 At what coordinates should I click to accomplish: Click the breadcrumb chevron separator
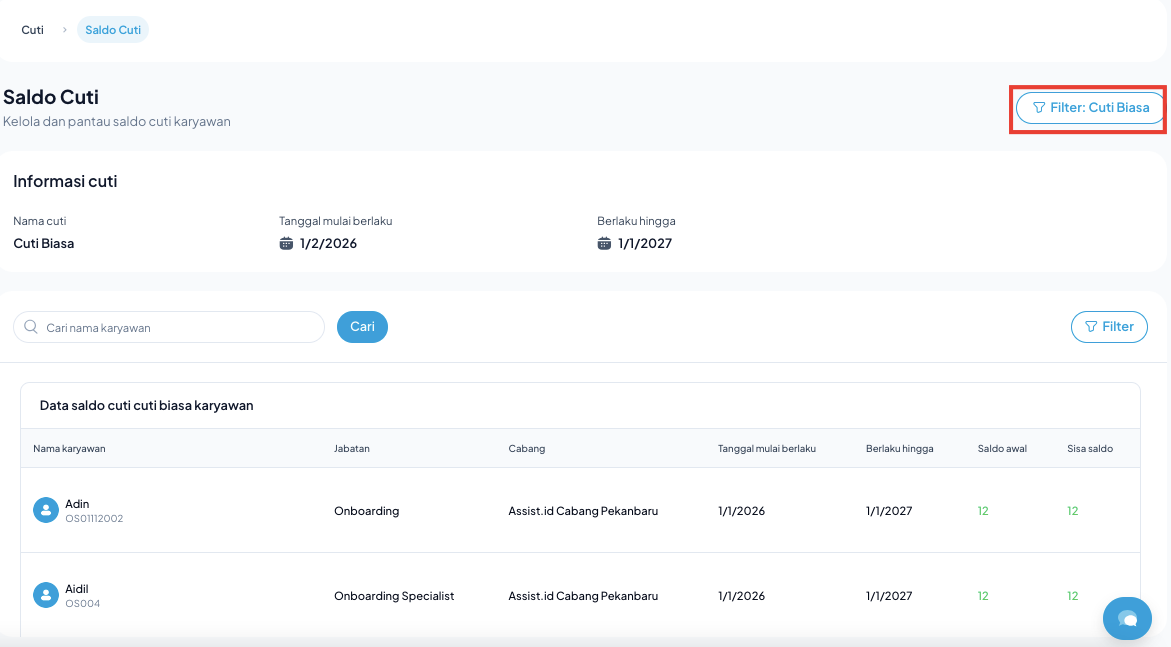click(x=65, y=30)
